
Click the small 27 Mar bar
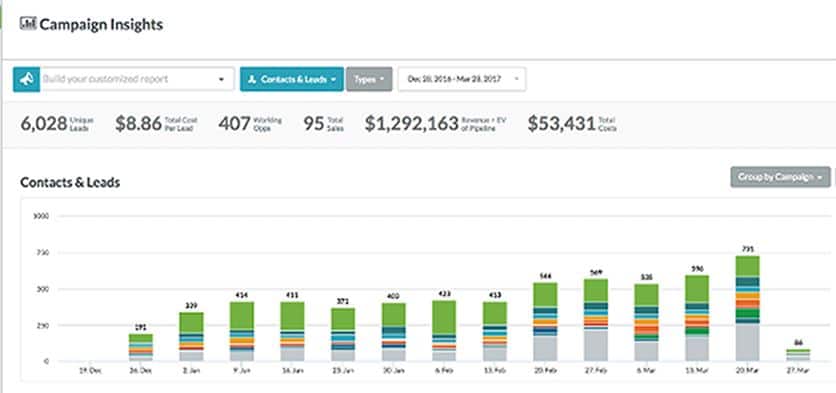(x=798, y=355)
